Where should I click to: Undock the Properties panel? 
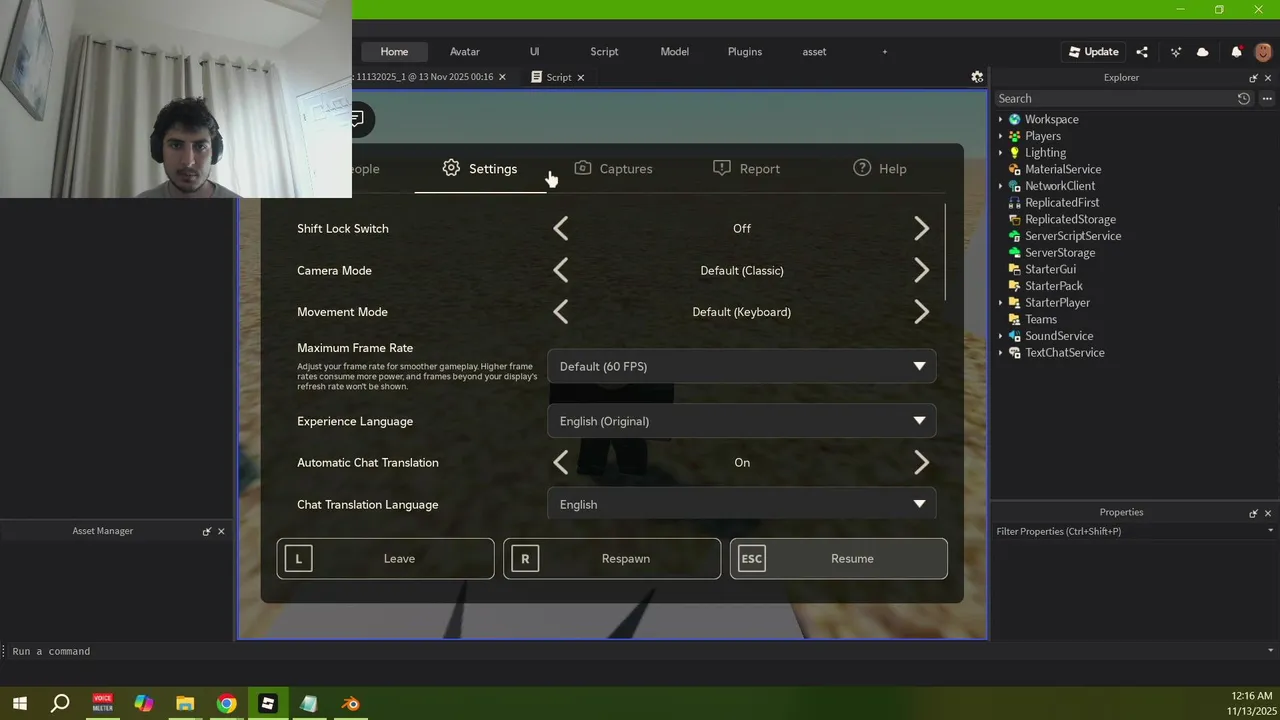tap(1253, 513)
